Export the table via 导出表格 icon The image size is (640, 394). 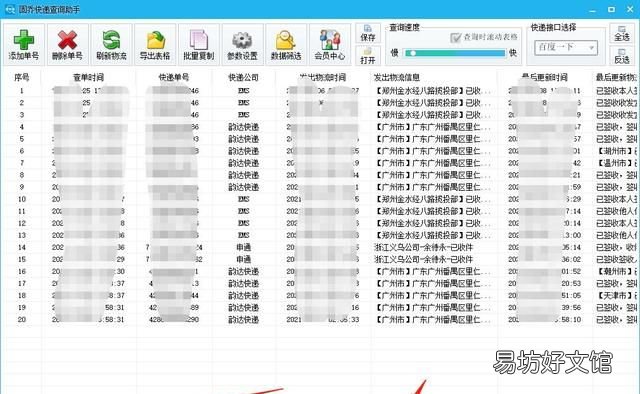(155, 44)
